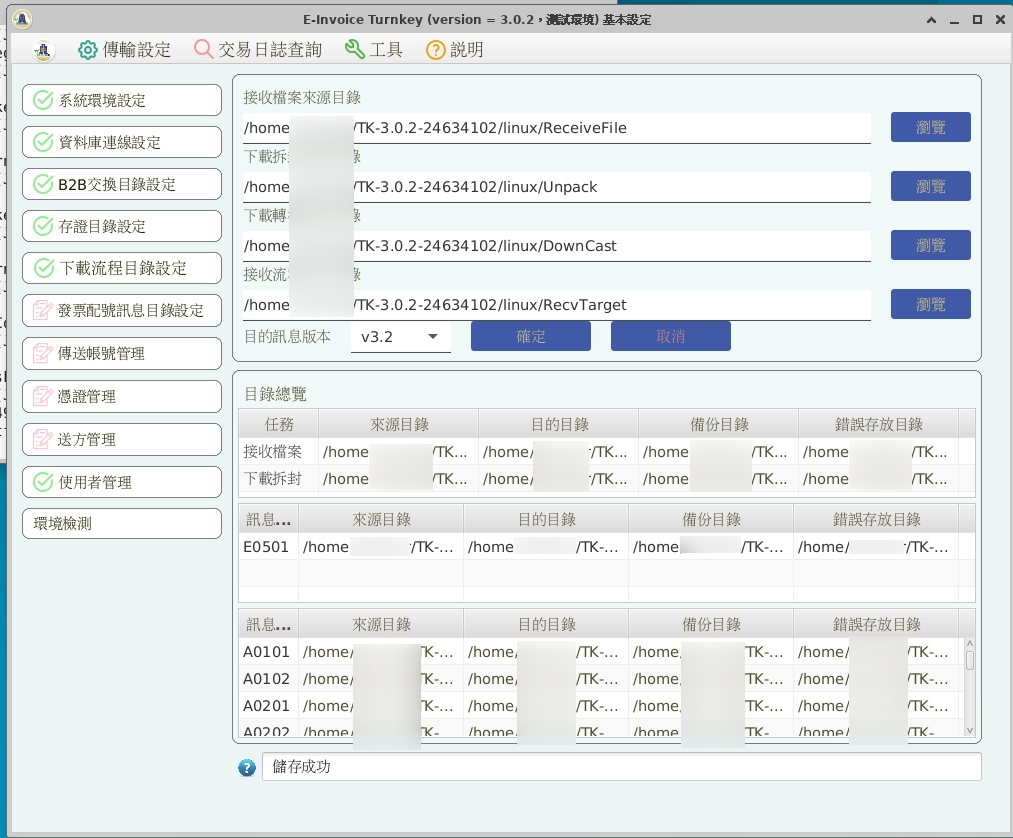Screen dimensions: 1013x838
Task: Click the ReceiveFile path input field
Action: point(557,128)
